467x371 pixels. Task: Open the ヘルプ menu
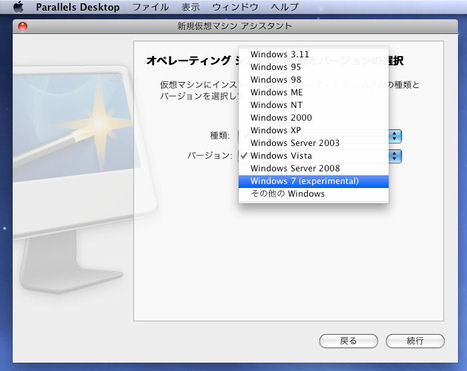(284, 7)
